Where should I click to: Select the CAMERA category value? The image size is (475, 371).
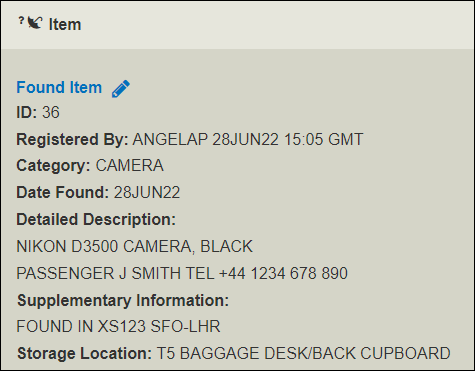point(130,166)
